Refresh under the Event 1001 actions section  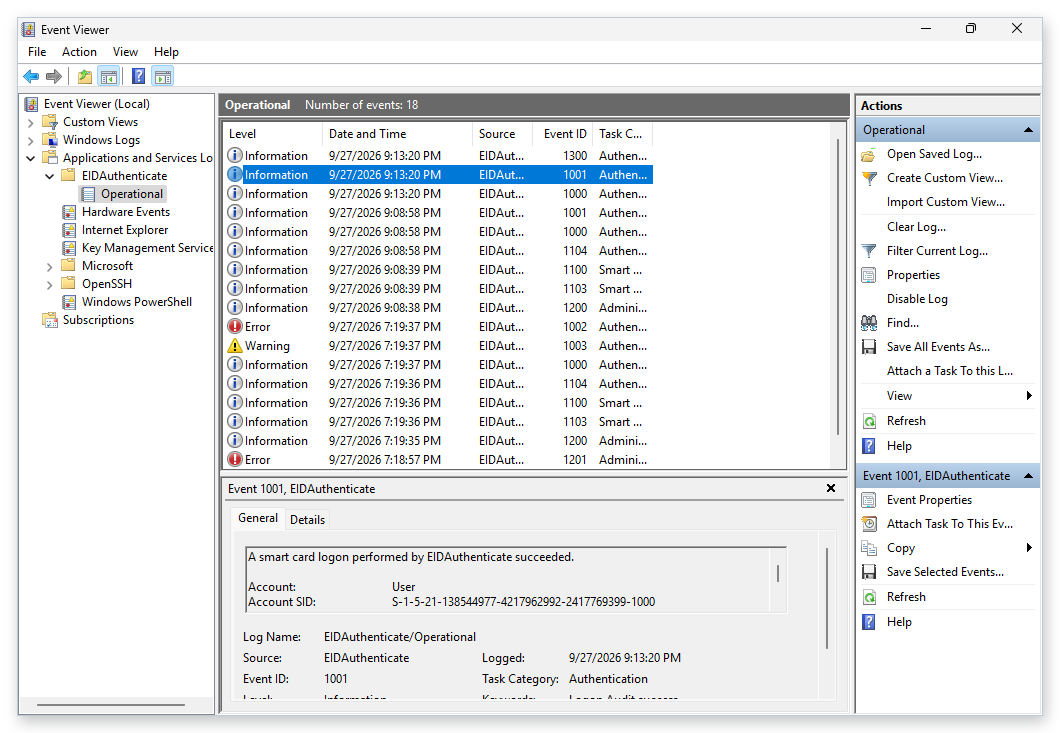906,597
